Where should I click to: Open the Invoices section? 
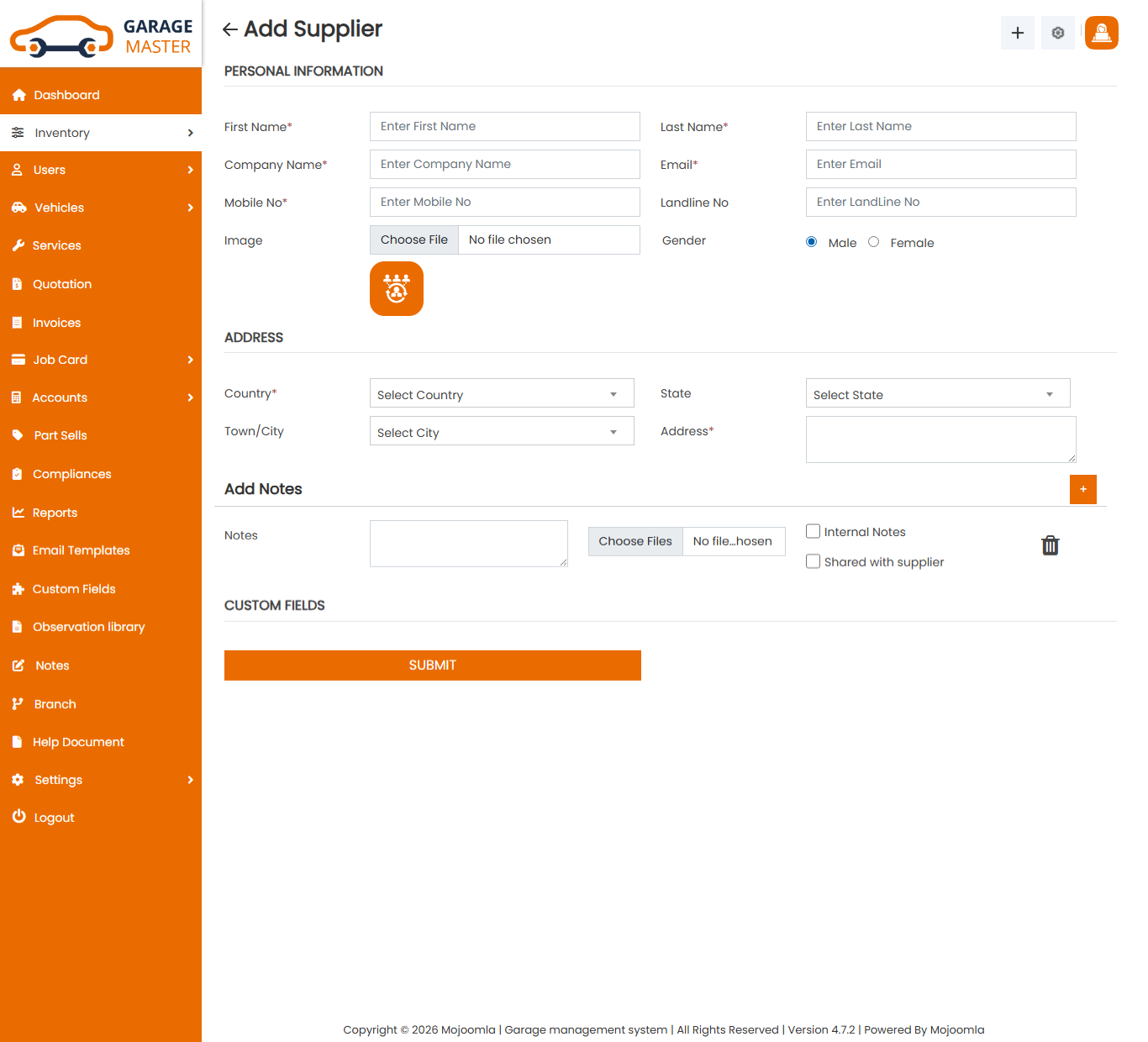click(56, 322)
